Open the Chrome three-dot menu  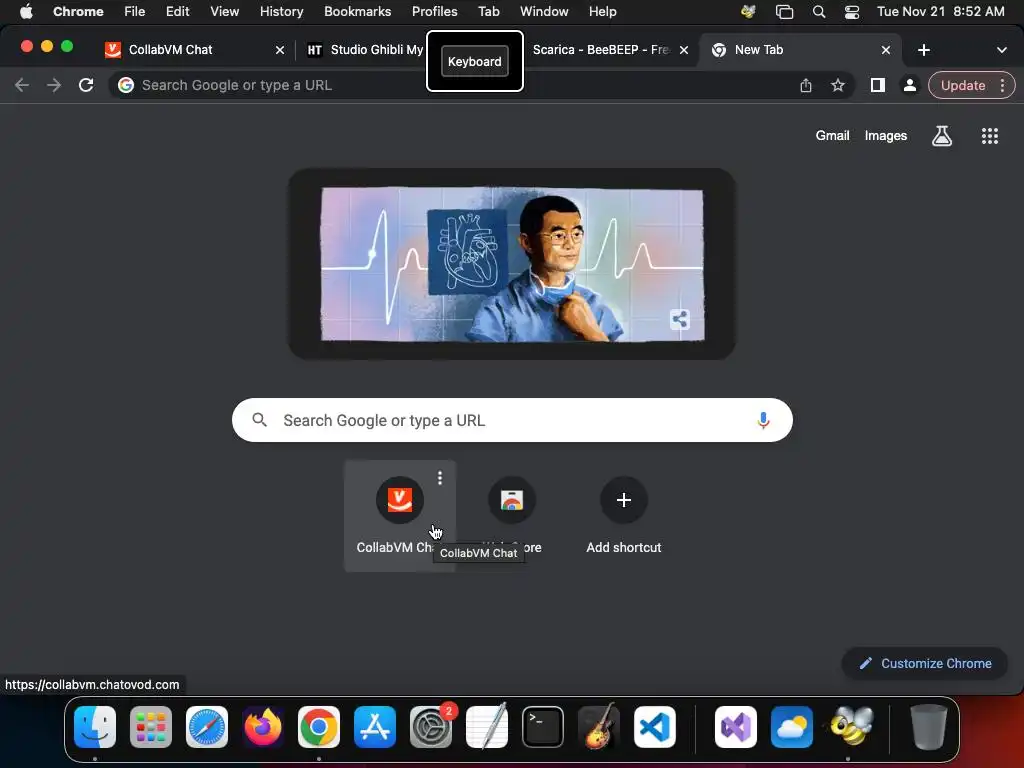(1002, 85)
